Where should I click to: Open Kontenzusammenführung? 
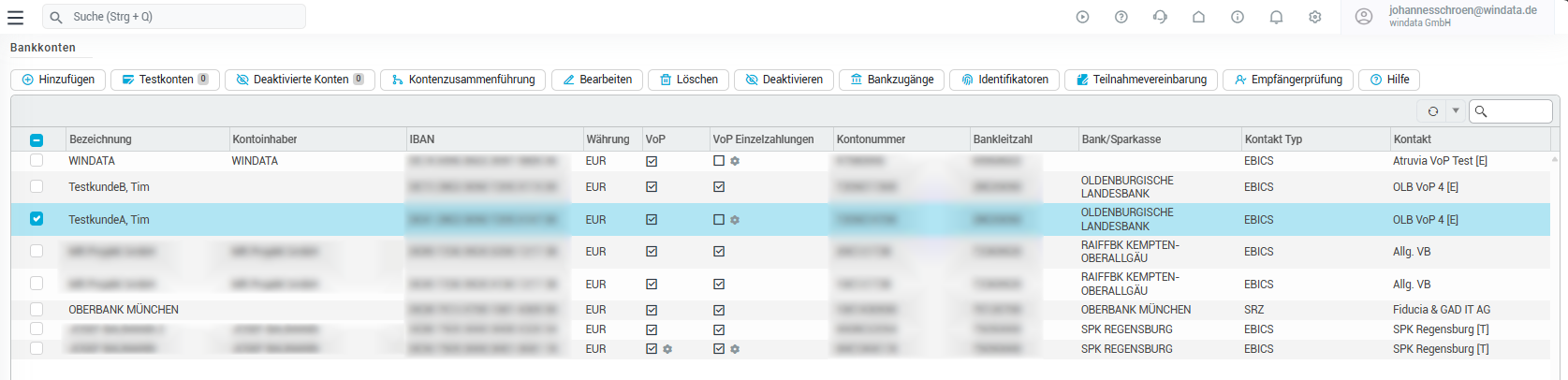463,80
